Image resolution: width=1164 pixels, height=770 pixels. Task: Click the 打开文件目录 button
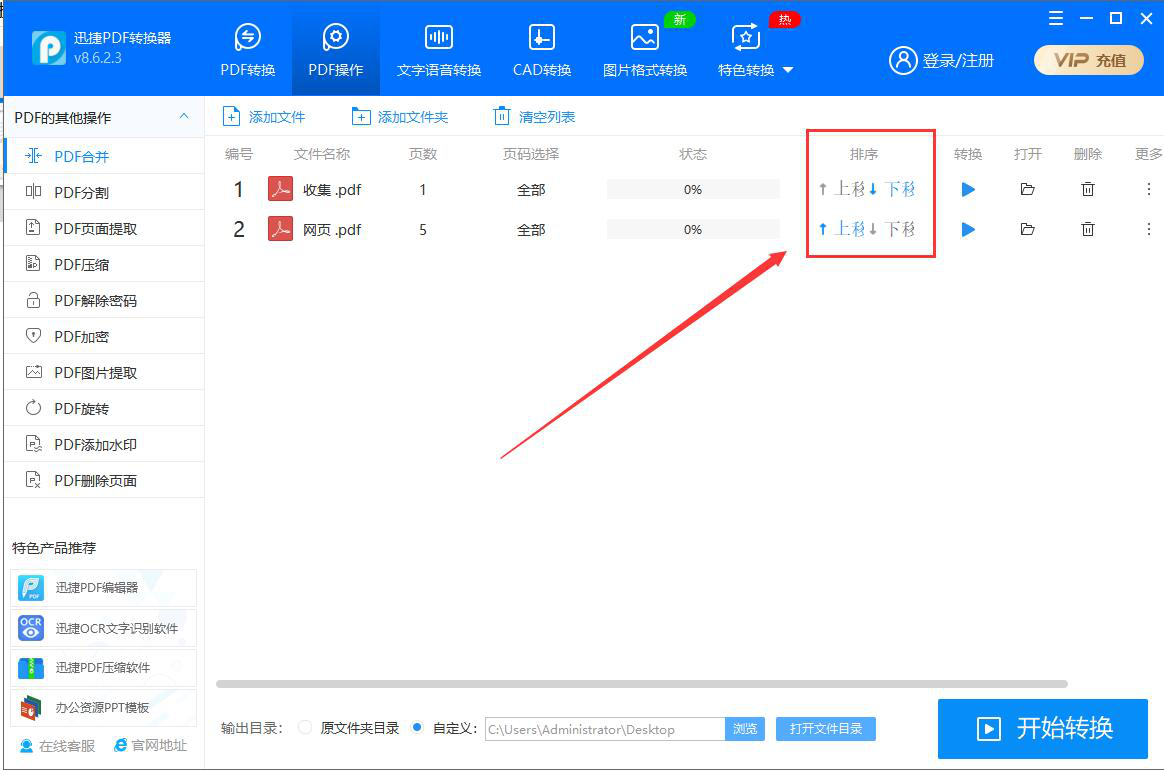(825, 729)
